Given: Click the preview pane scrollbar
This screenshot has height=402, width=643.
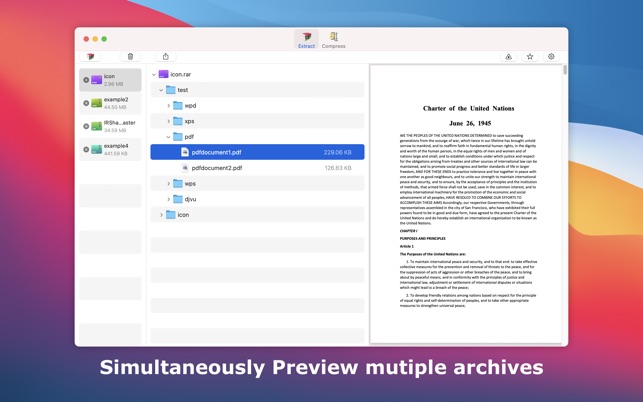Looking at the screenshot, I should coord(565,70).
